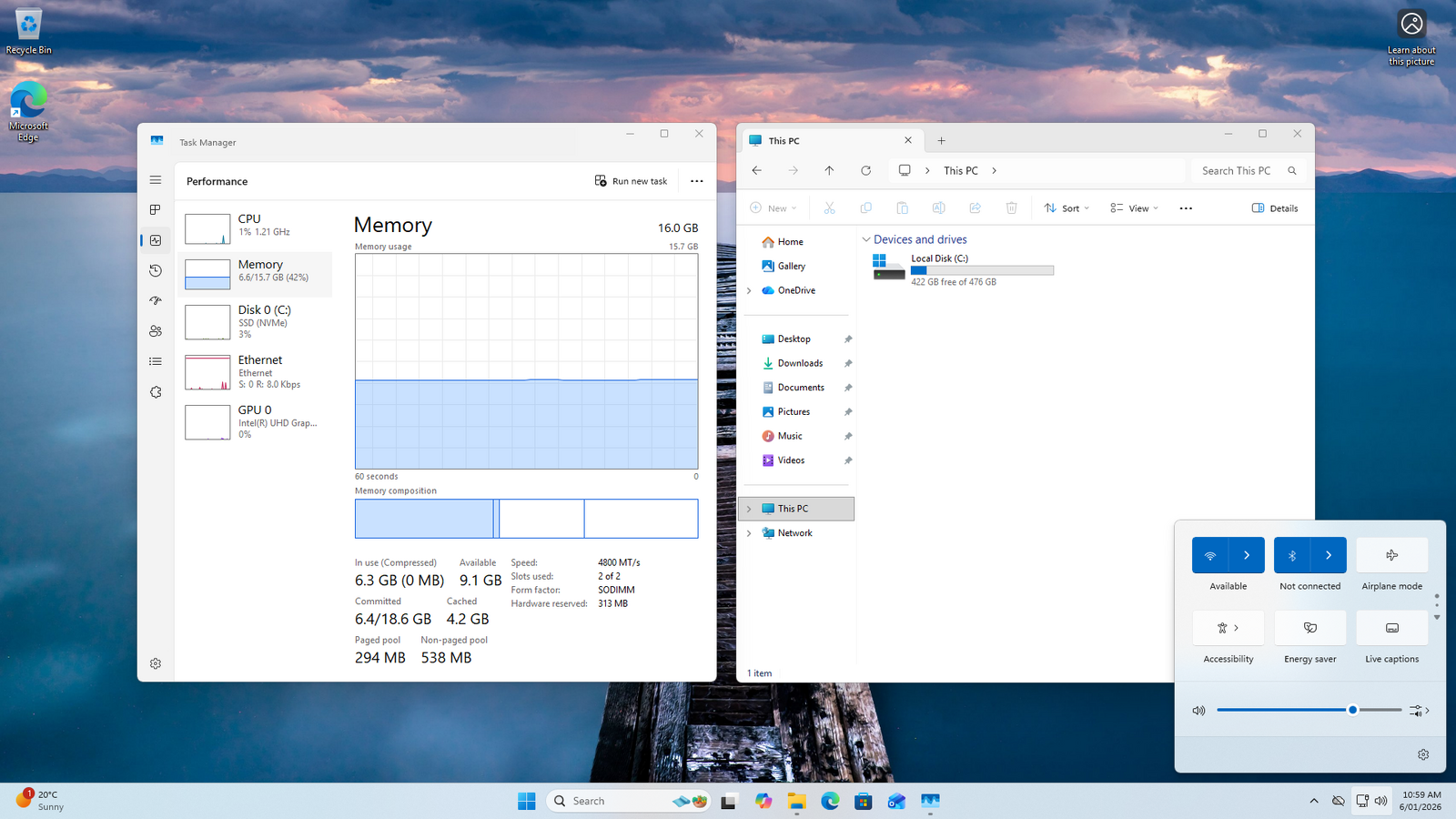1456x819 pixels.
Task: Toggle Wi-Fi off in Quick Settings
Action: (x=1210, y=555)
